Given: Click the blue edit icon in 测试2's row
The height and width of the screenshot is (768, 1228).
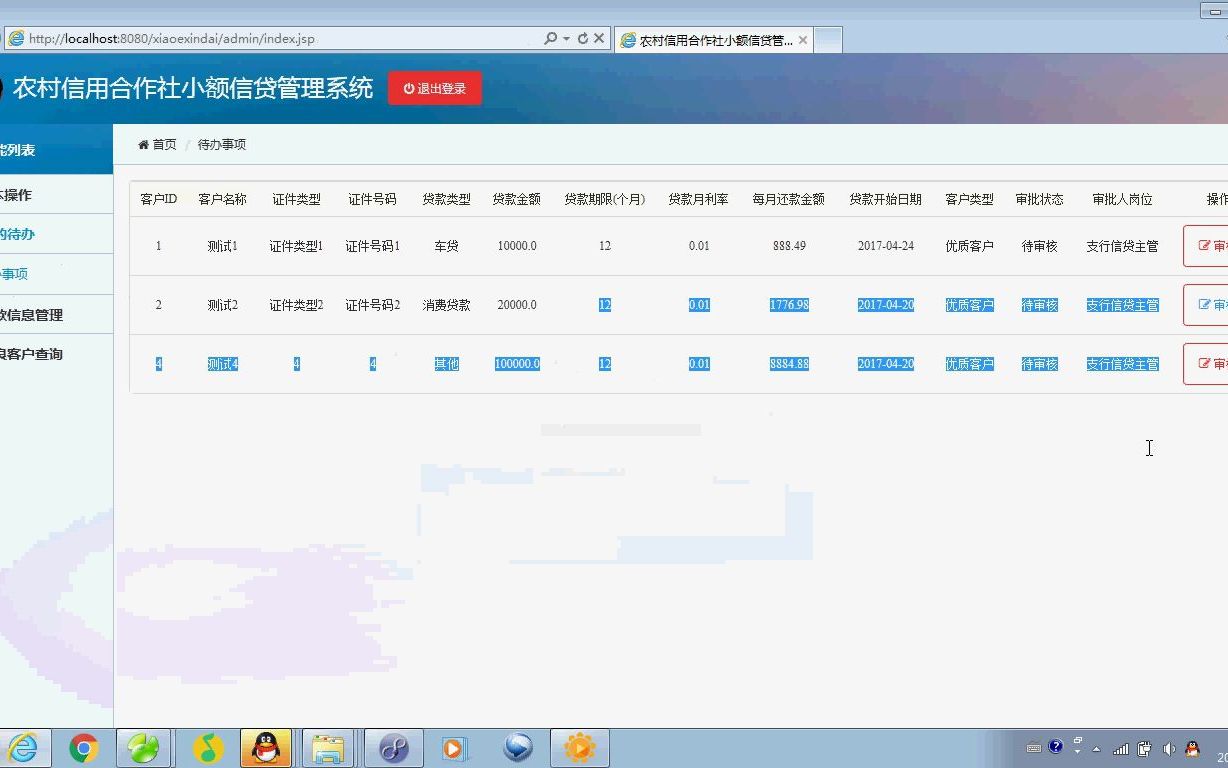Looking at the screenshot, I should [x=1203, y=304].
